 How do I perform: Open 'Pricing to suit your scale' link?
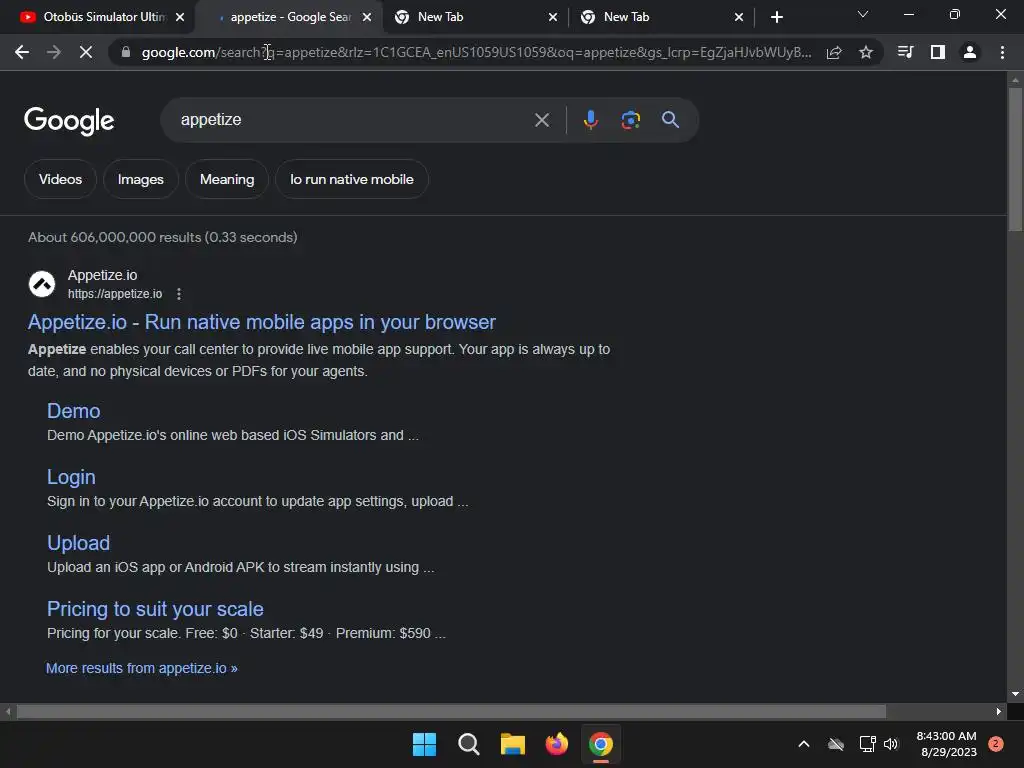coord(155,609)
